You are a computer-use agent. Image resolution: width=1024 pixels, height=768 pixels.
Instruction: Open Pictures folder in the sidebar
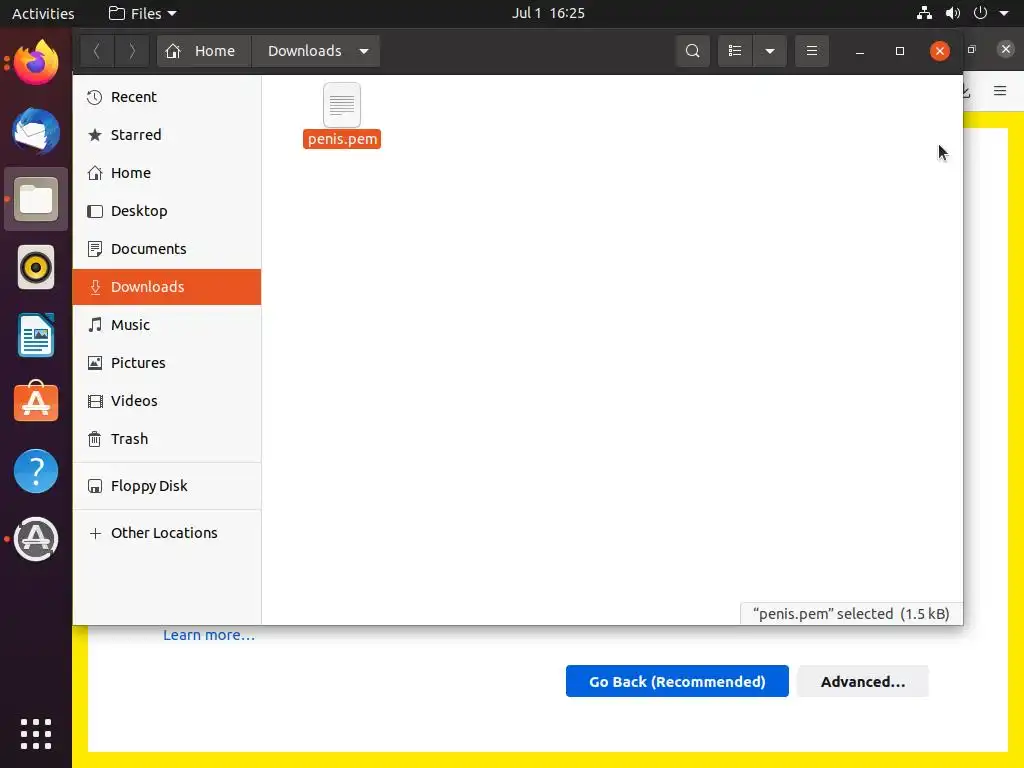(167, 362)
